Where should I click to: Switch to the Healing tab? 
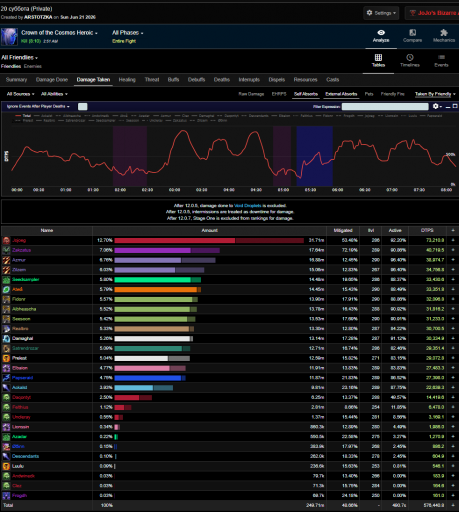[127, 80]
